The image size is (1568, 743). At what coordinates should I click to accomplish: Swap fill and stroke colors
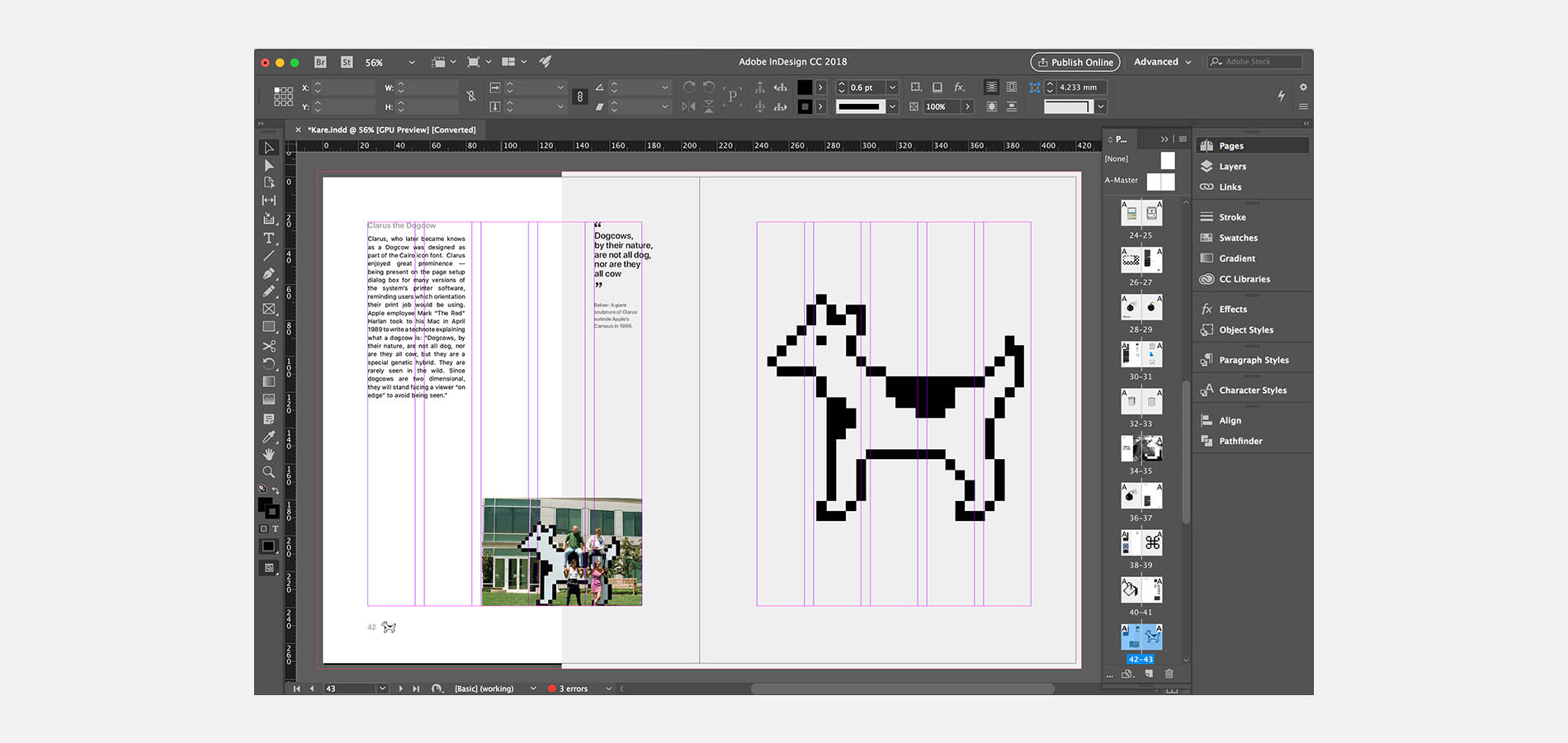coord(275,490)
